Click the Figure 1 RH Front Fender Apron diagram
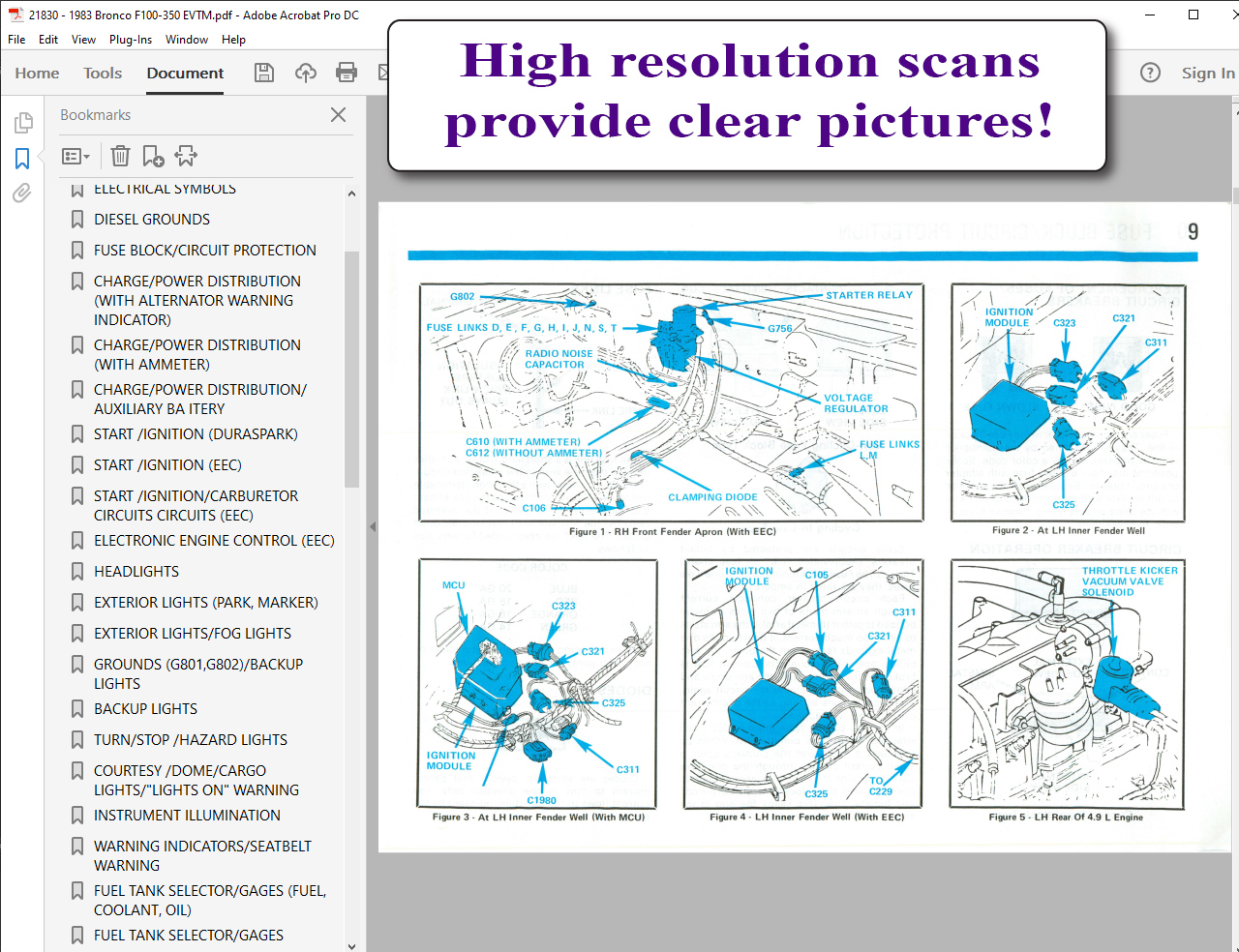Screen dimensions: 1239x952 tap(672, 402)
